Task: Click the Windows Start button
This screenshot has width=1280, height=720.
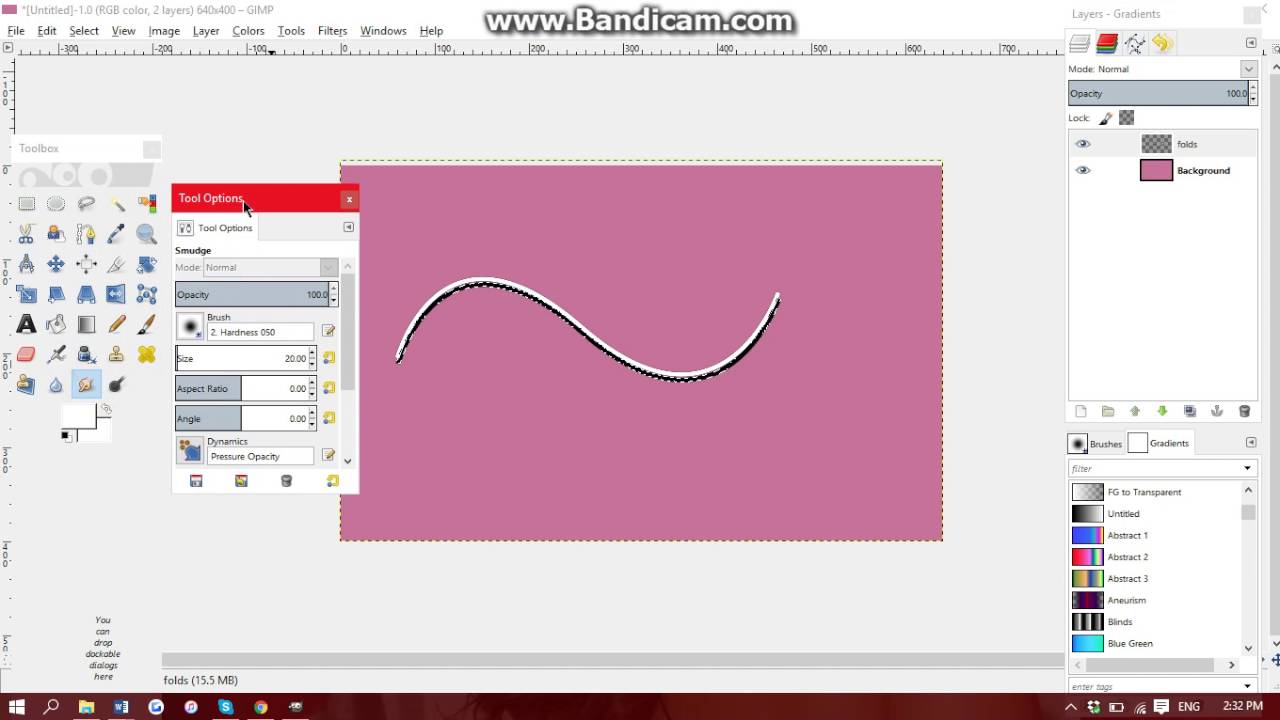Action: (17, 707)
